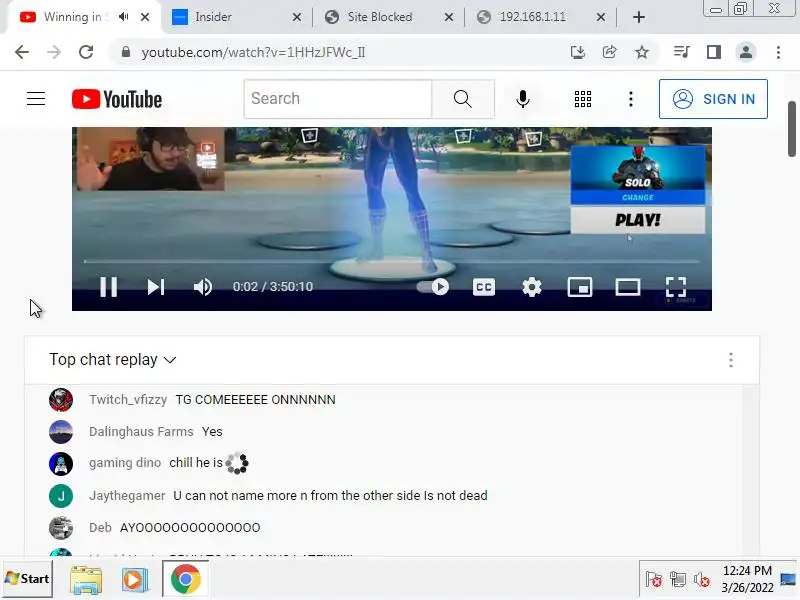Image resolution: width=800 pixels, height=600 pixels.
Task: Click Twitch_vfizzy's chat avatar
Action: 61,399
